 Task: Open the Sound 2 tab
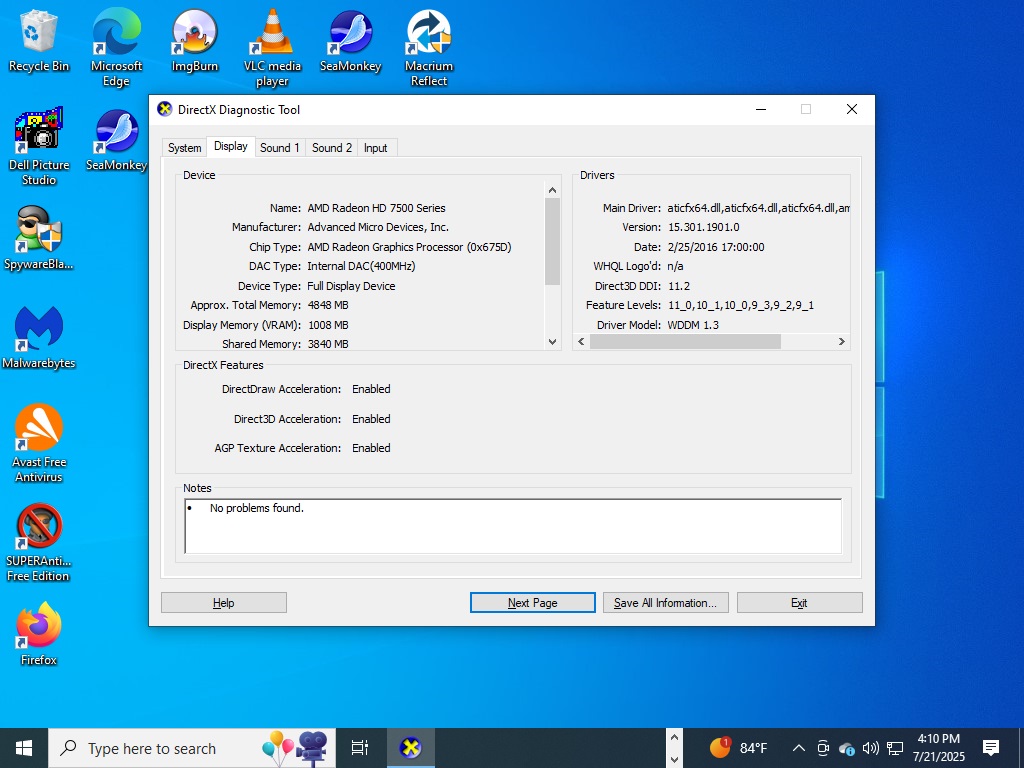[332, 148]
